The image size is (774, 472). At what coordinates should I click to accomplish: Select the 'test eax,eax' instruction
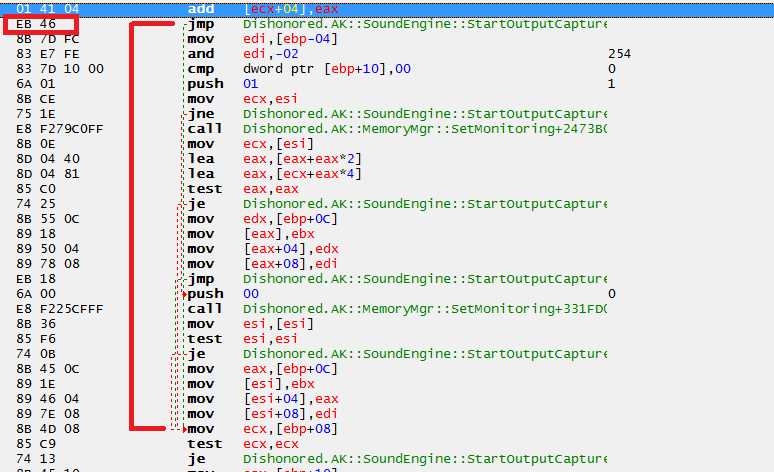pyautogui.click(x=243, y=189)
